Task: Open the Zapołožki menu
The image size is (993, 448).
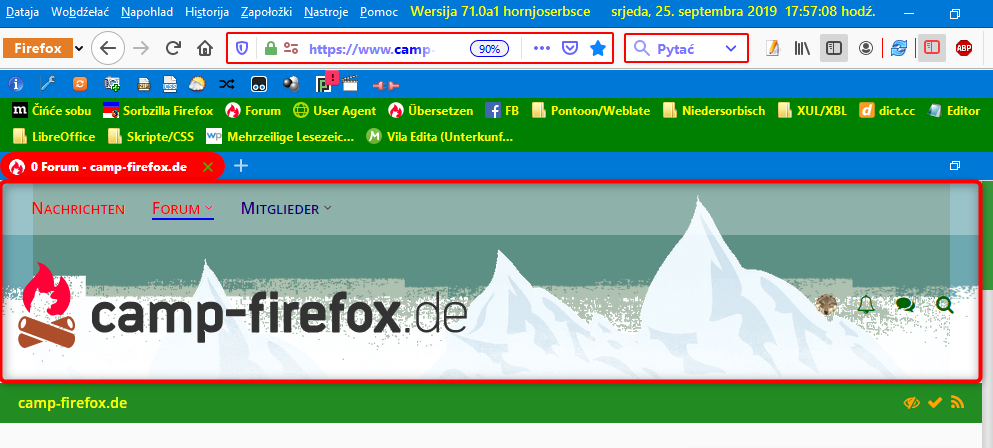Action: tap(267, 12)
